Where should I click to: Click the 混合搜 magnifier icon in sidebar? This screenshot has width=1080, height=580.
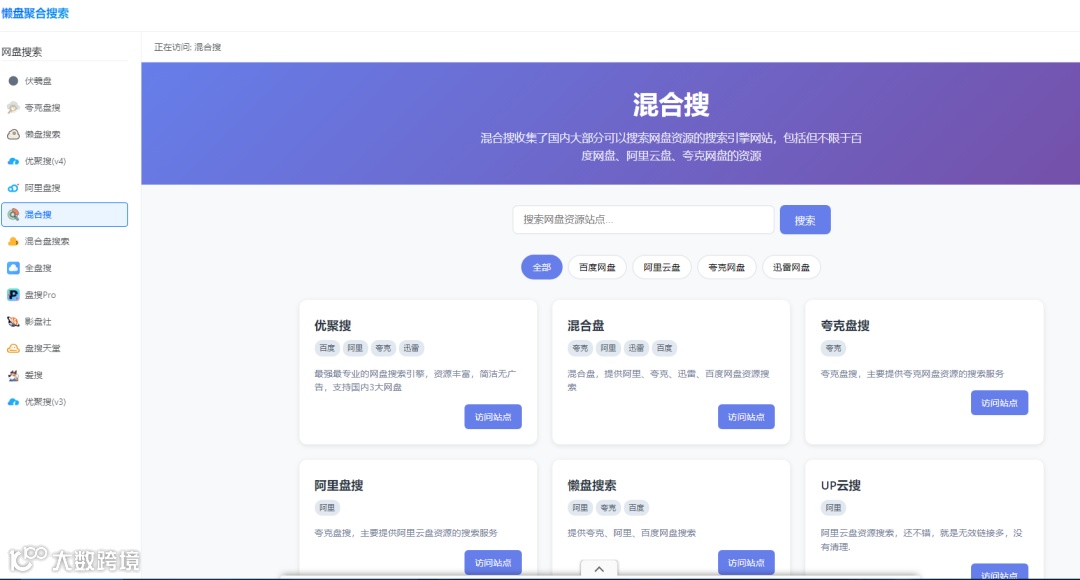click(x=13, y=215)
